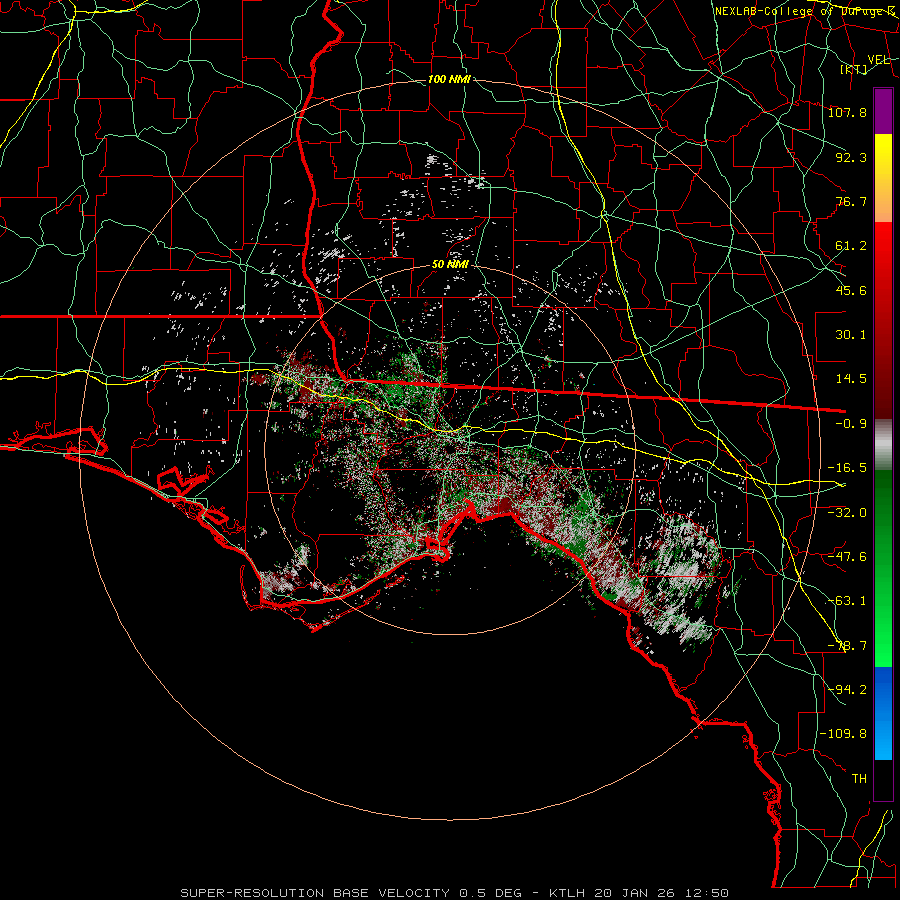Click the -0.9 legend value
Screen dimensions: 900x900
851,424
